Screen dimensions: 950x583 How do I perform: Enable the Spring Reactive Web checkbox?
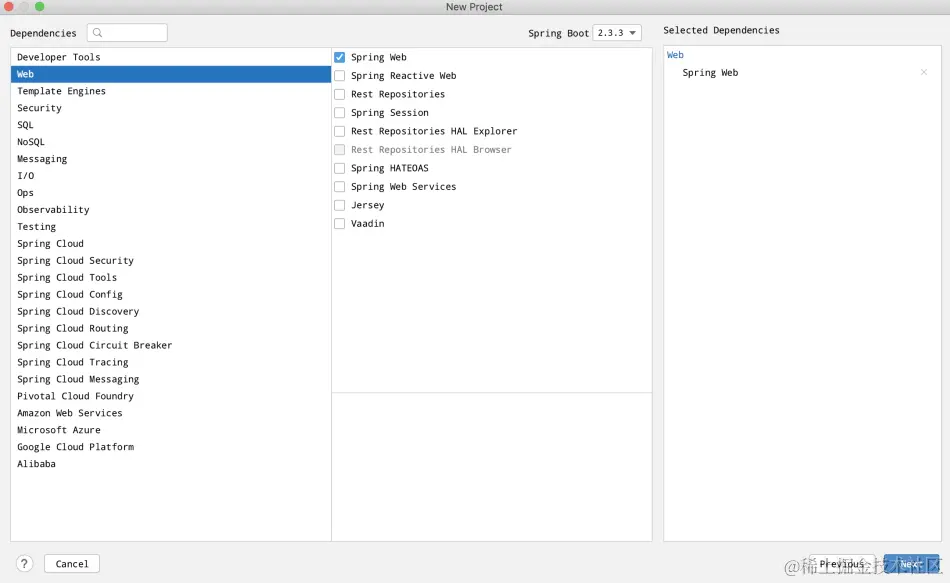340,76
